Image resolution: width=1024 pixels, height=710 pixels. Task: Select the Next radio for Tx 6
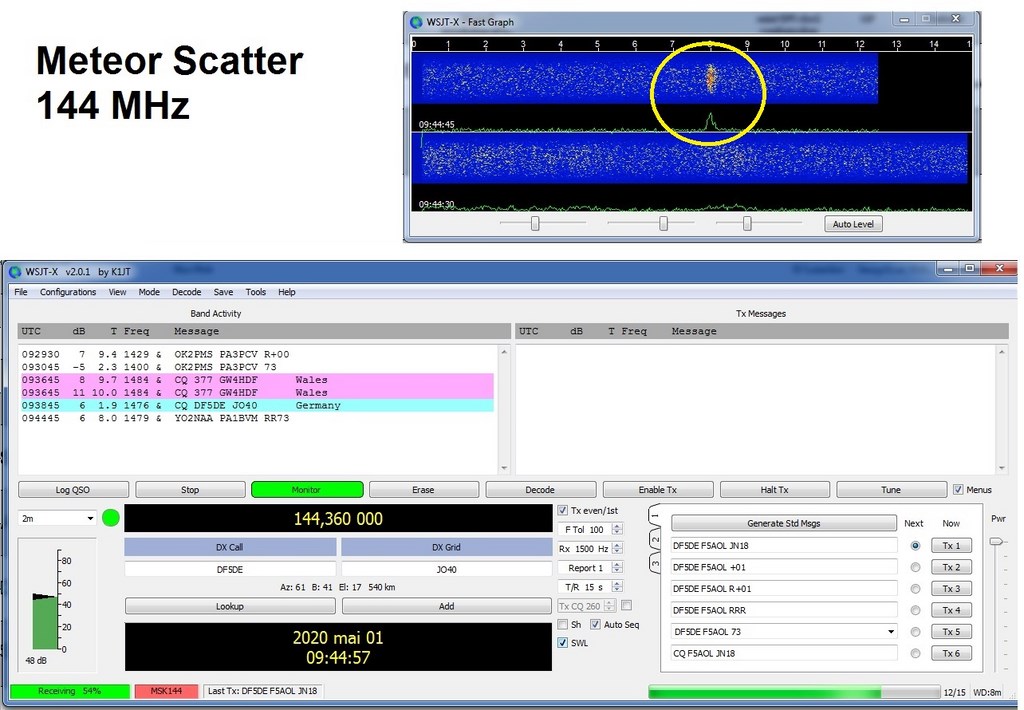point(915,653)
